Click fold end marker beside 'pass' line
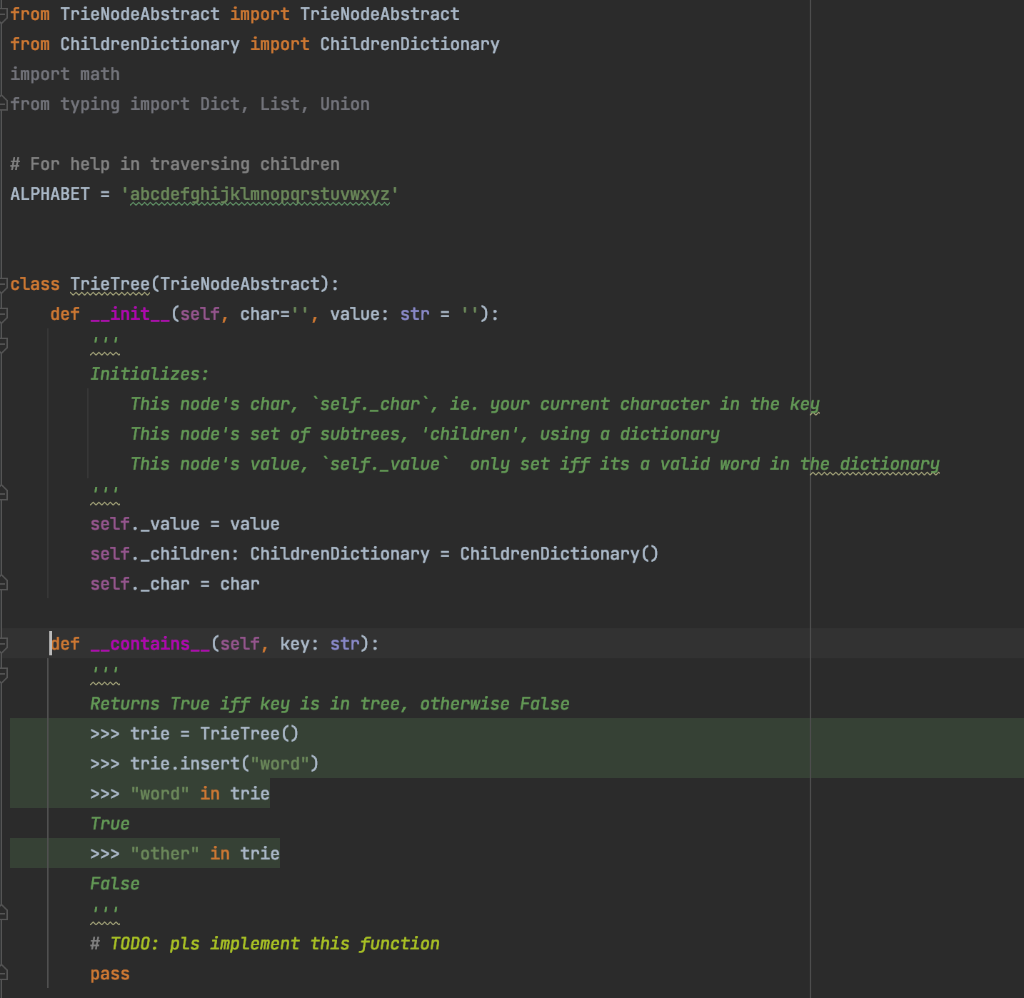The image size is (1024, 998). tap(3, 974)
